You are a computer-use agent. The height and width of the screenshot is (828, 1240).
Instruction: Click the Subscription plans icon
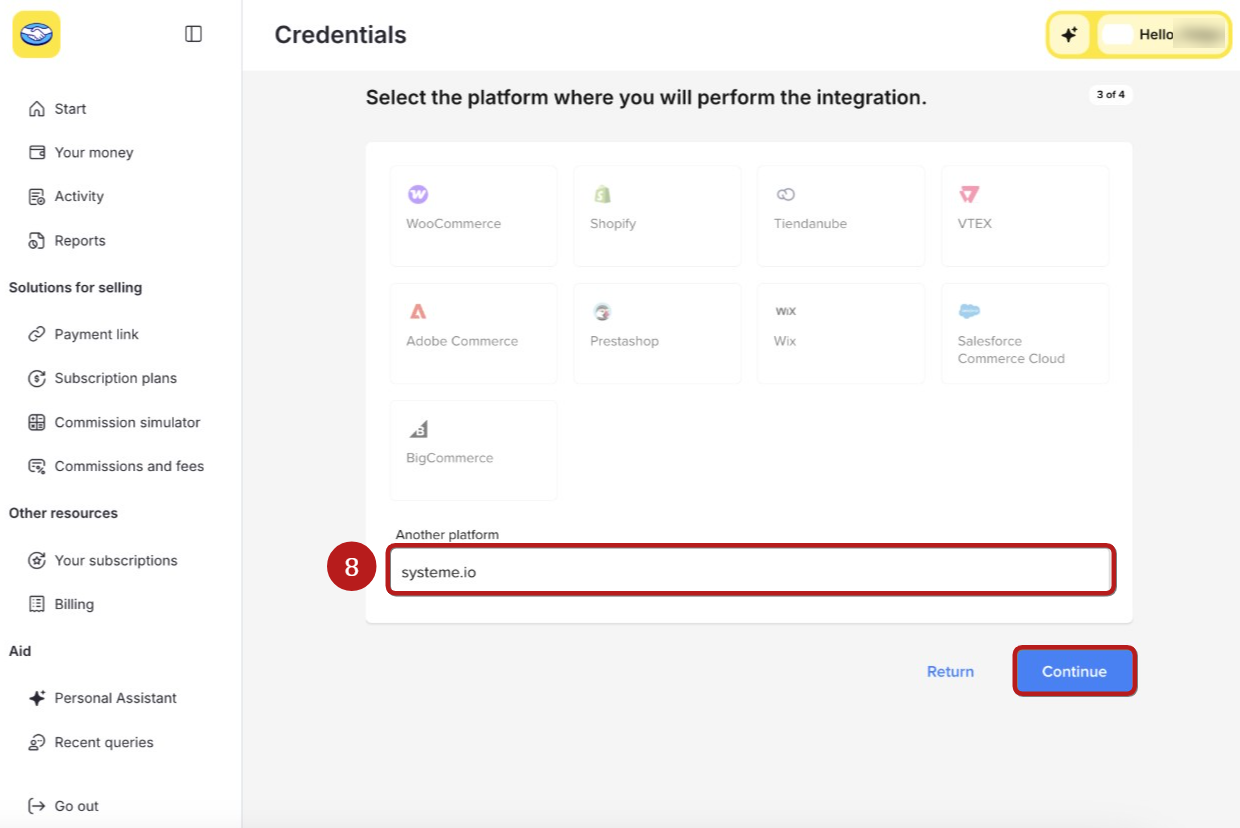[x=37, y=379]
